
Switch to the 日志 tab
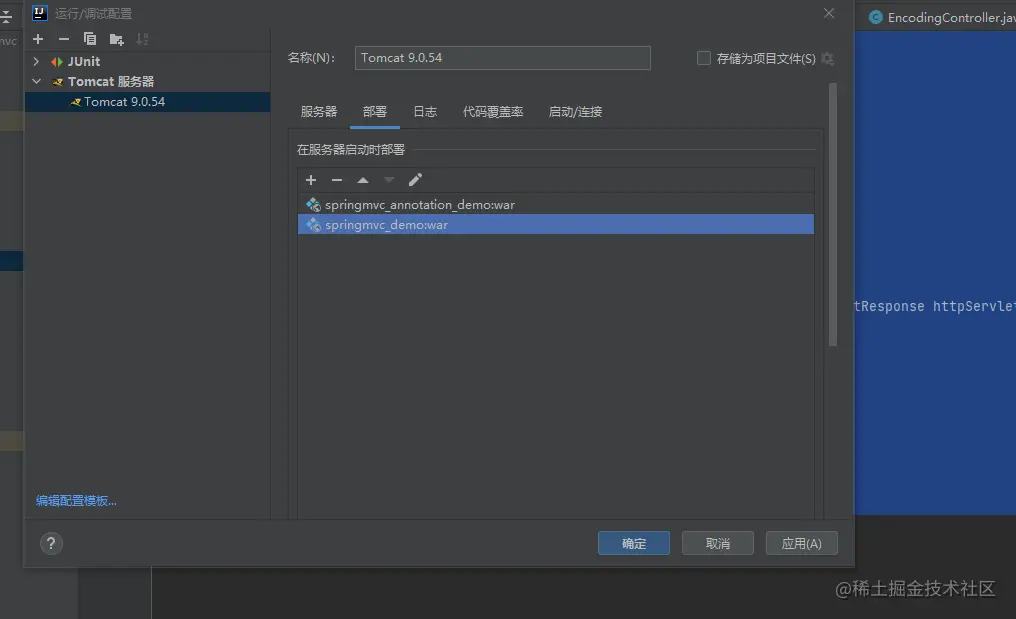click(425, 111)
